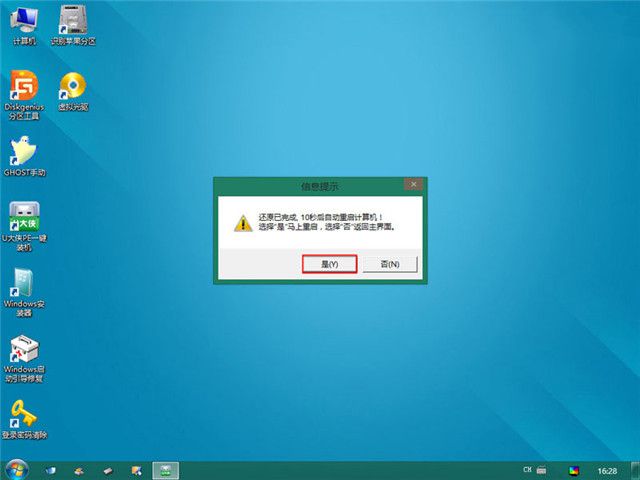Click the first pinned taskbar icon

click(52, 469)
